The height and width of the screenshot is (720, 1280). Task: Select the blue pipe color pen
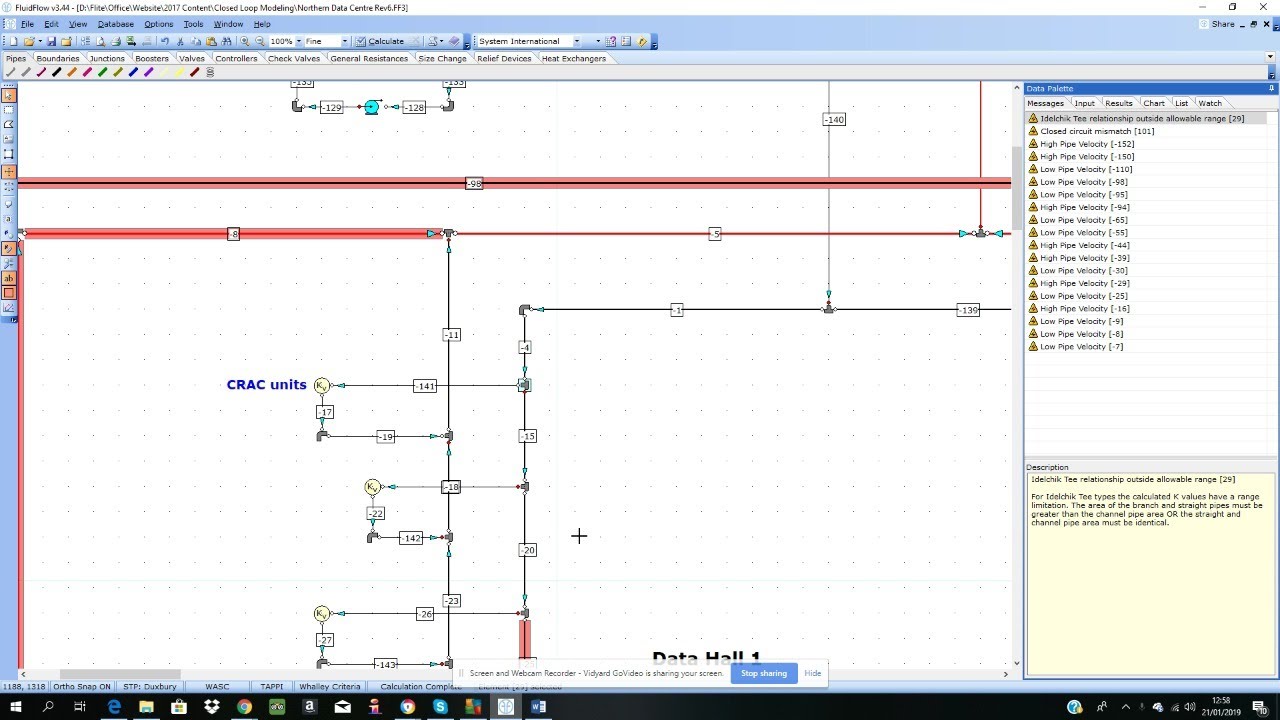pyautogui.click(x=133, y=72)
